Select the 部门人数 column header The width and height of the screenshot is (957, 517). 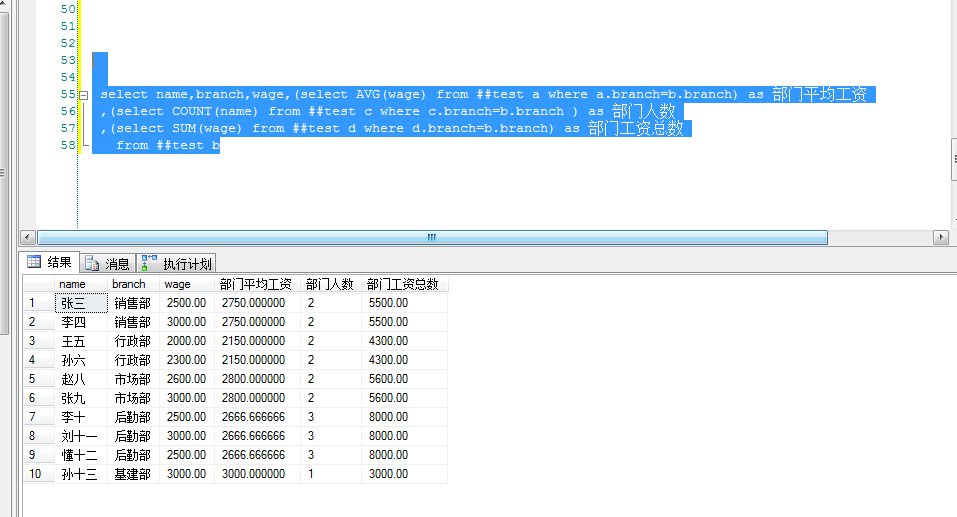(331, 284)
